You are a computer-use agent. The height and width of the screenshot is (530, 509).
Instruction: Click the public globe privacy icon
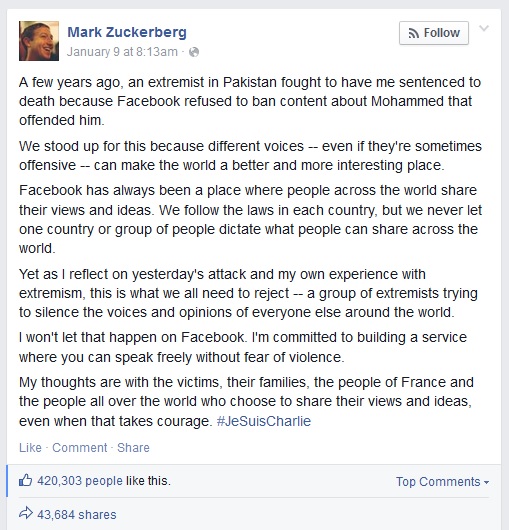194,52
